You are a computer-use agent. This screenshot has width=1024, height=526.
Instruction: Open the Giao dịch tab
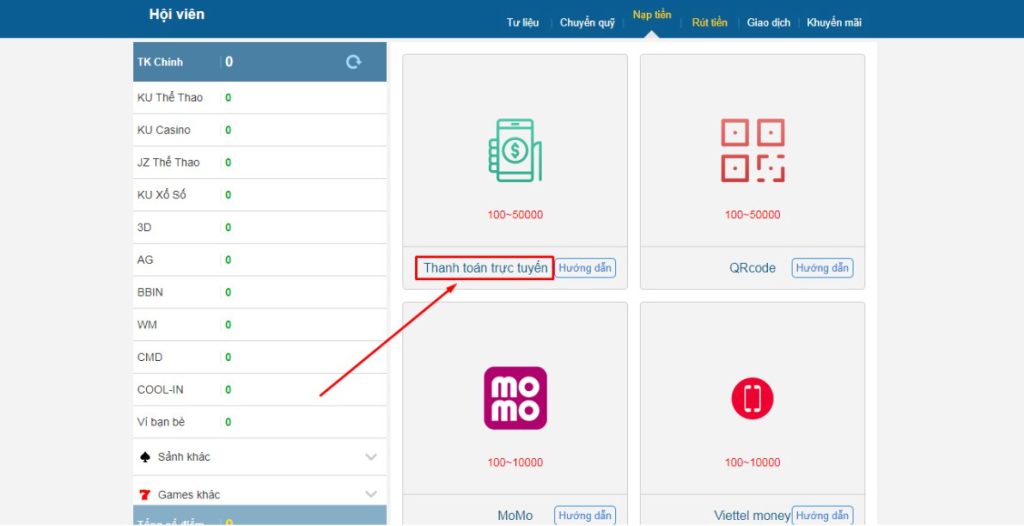click(x=769, y=23)
